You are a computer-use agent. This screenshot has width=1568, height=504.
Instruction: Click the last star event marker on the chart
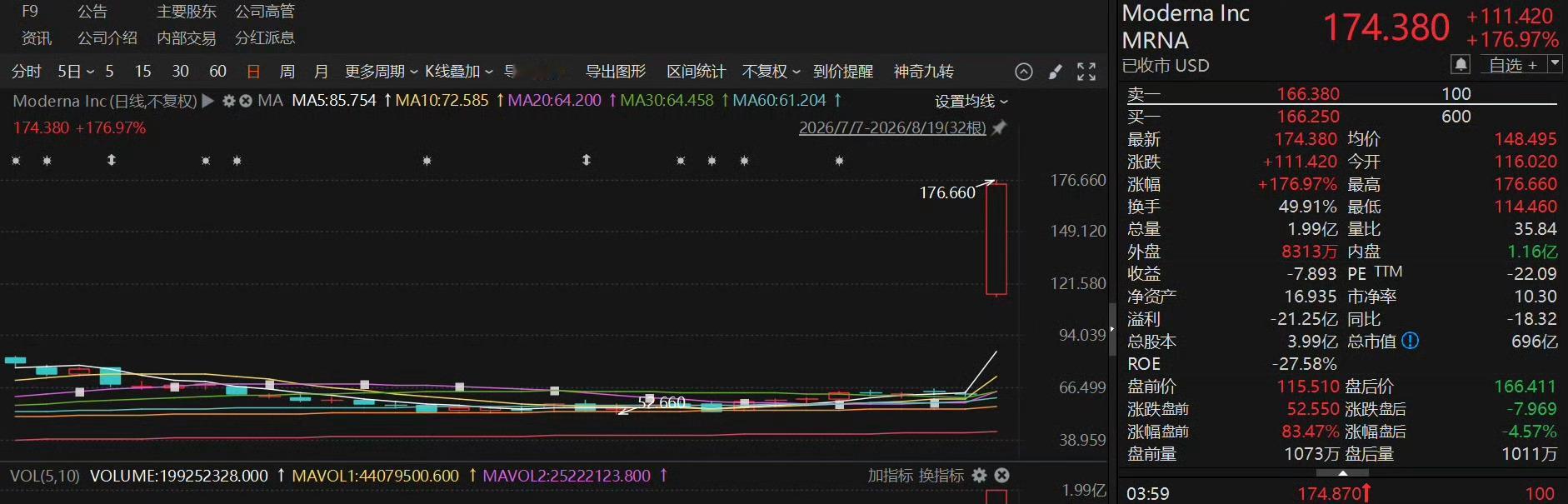[839, 160]
